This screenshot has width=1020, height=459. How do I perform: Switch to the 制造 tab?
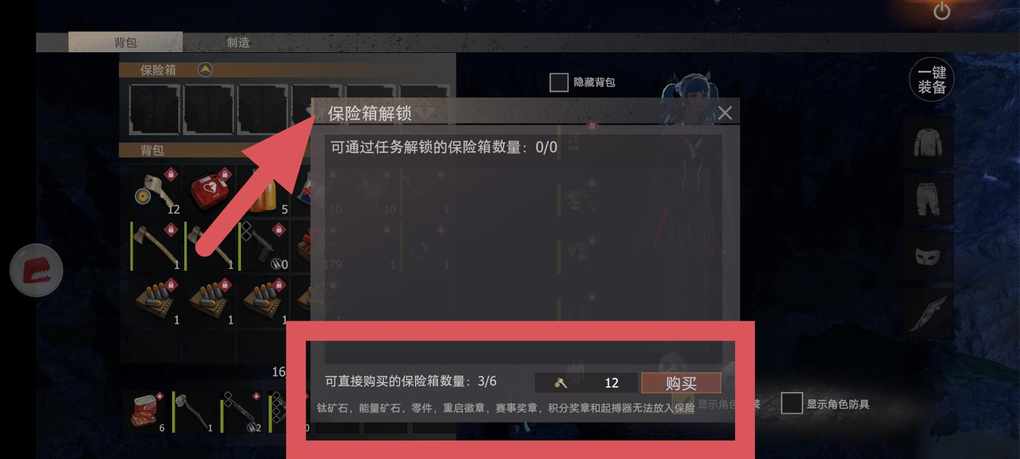coord(238,42)
